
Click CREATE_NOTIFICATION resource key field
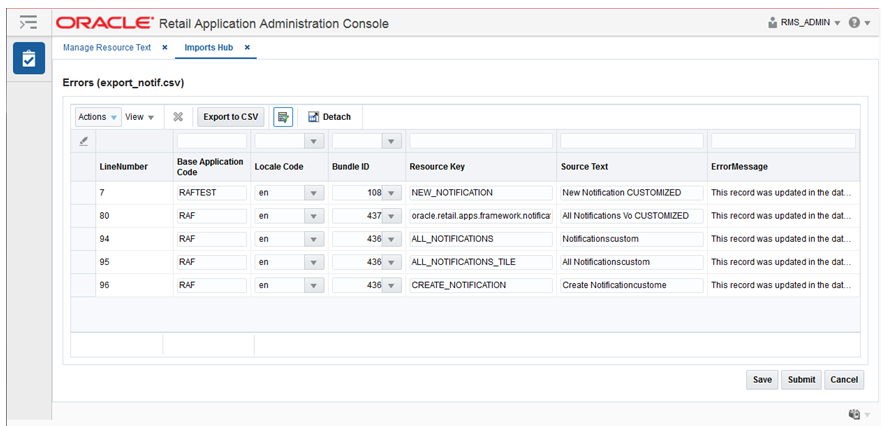pyautogui.click(x=481, y=285)
